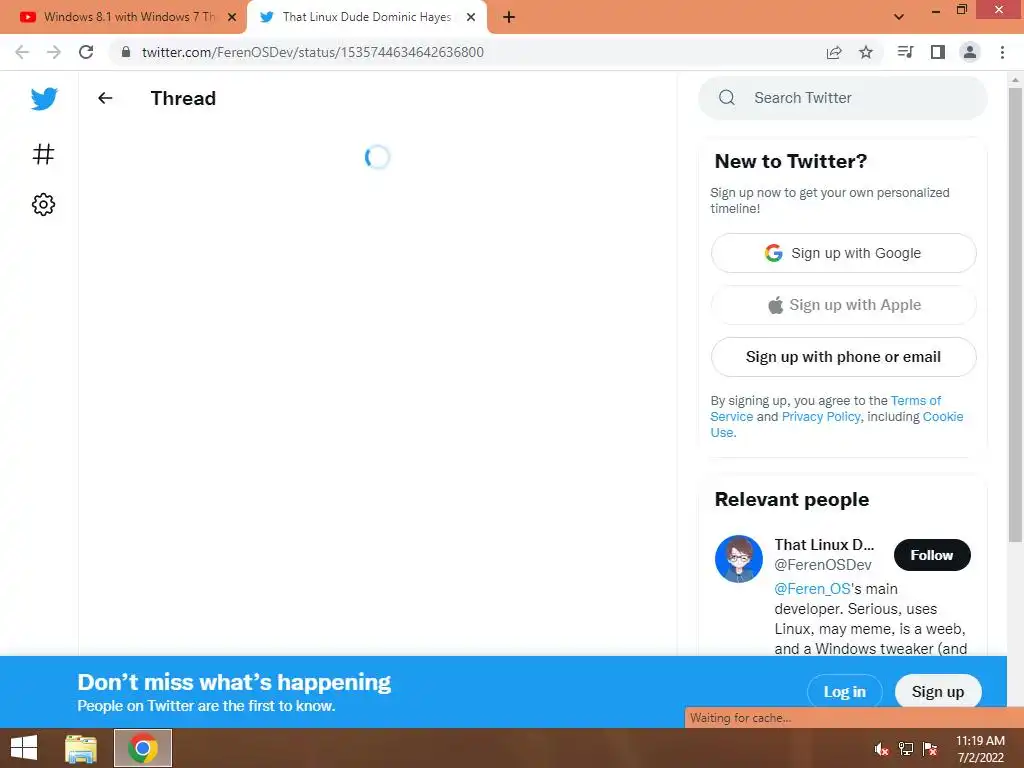Sign up with Google

click(843, 253)
